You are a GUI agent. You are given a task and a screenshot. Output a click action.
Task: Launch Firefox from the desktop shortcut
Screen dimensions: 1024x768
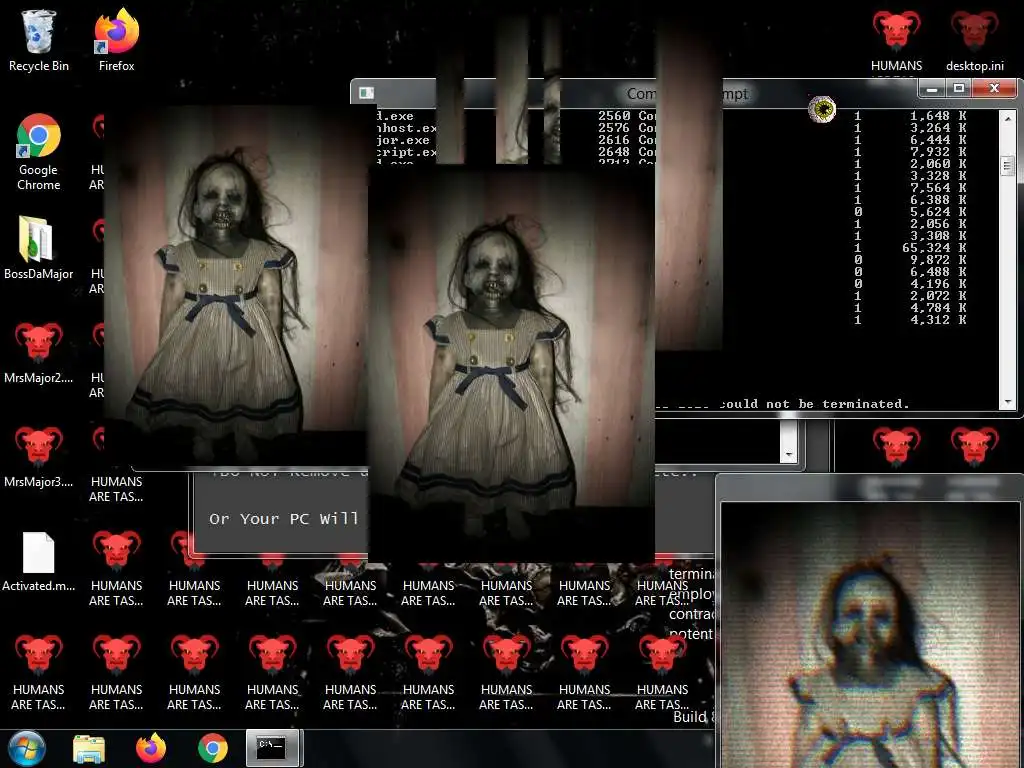[116, 40]
